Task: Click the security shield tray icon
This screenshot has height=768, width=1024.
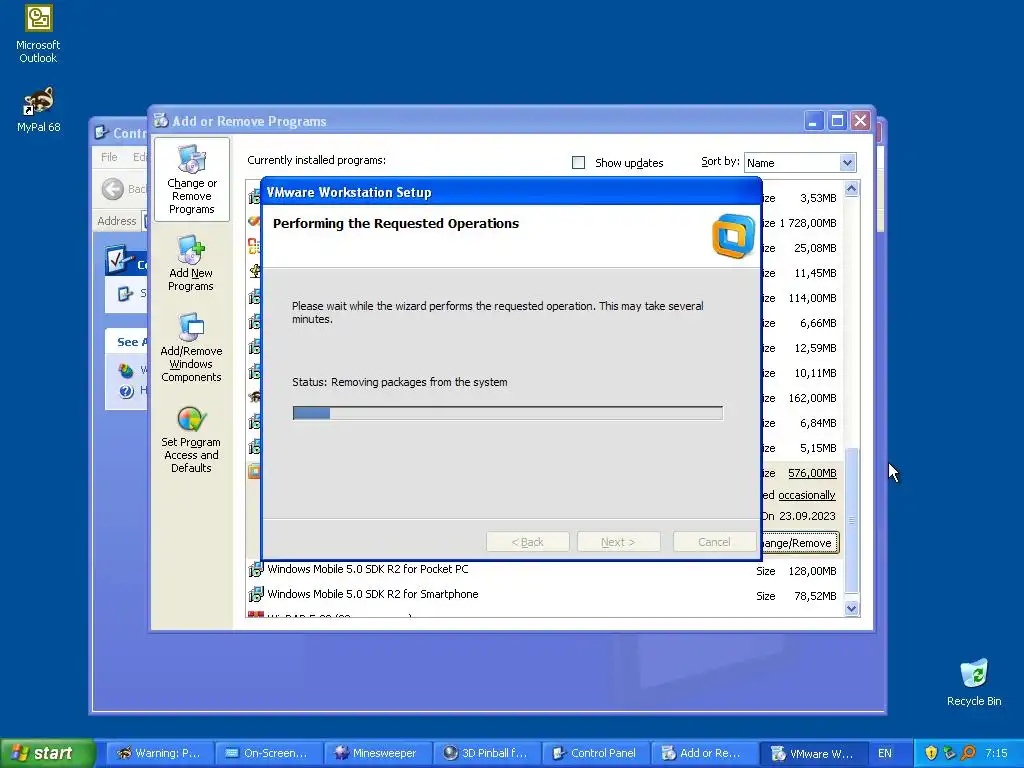Action: coord(931,753)
